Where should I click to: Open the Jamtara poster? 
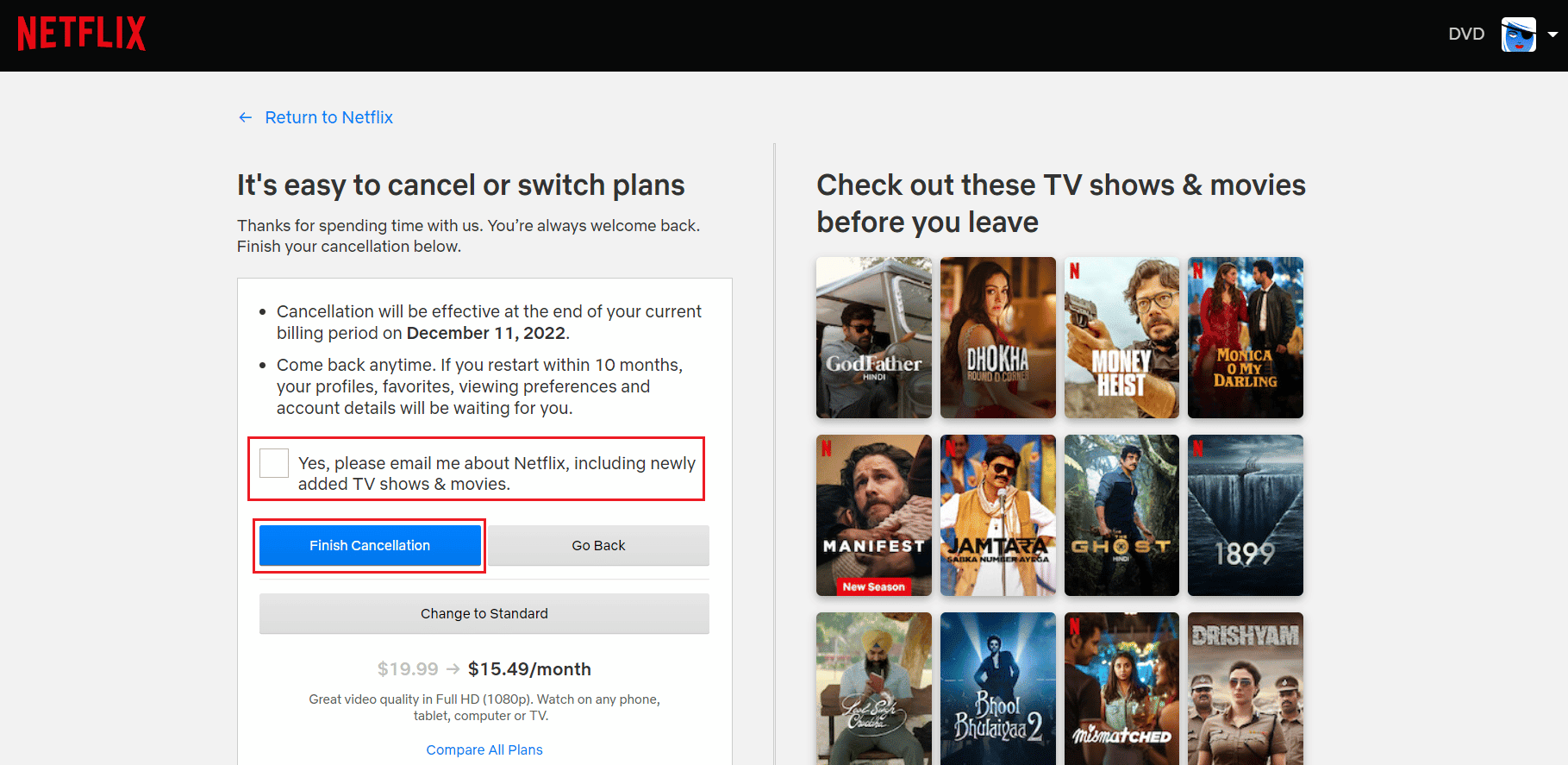[998, 515]
